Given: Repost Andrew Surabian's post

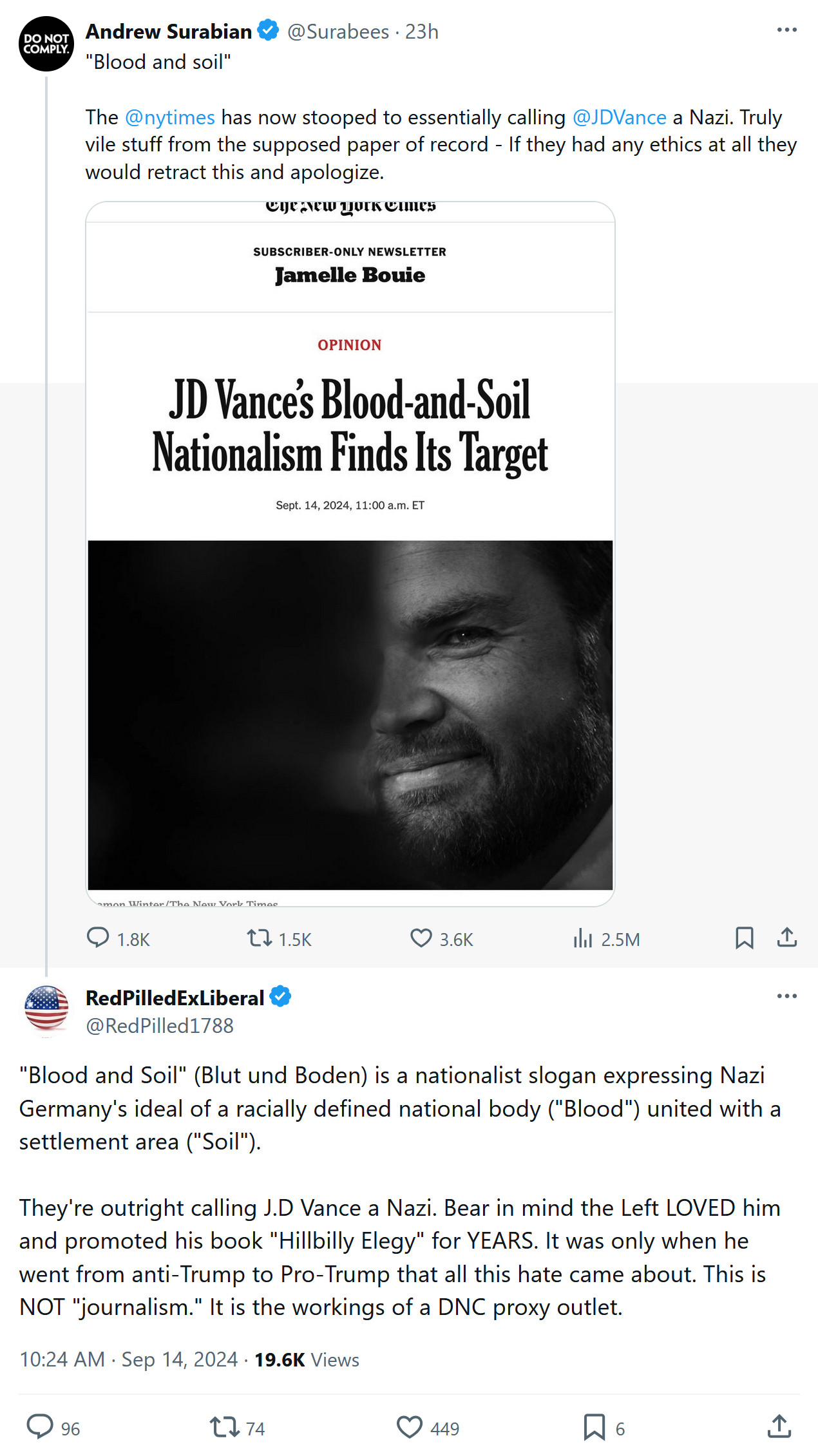Looking at the screenshot, I should point(260,938).
